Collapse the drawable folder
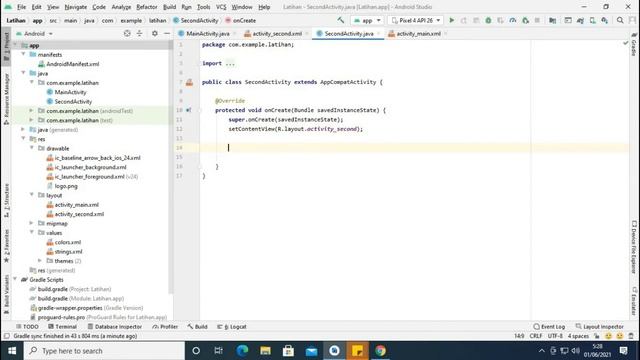Image resolution: width=640 pixels, height=360 pixels. point(31,148)
